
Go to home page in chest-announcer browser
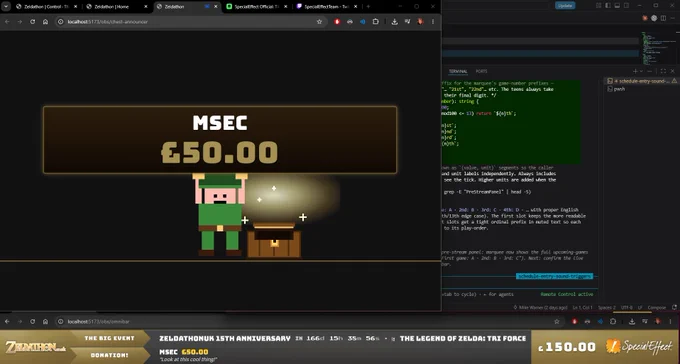(x=45, y=22)
